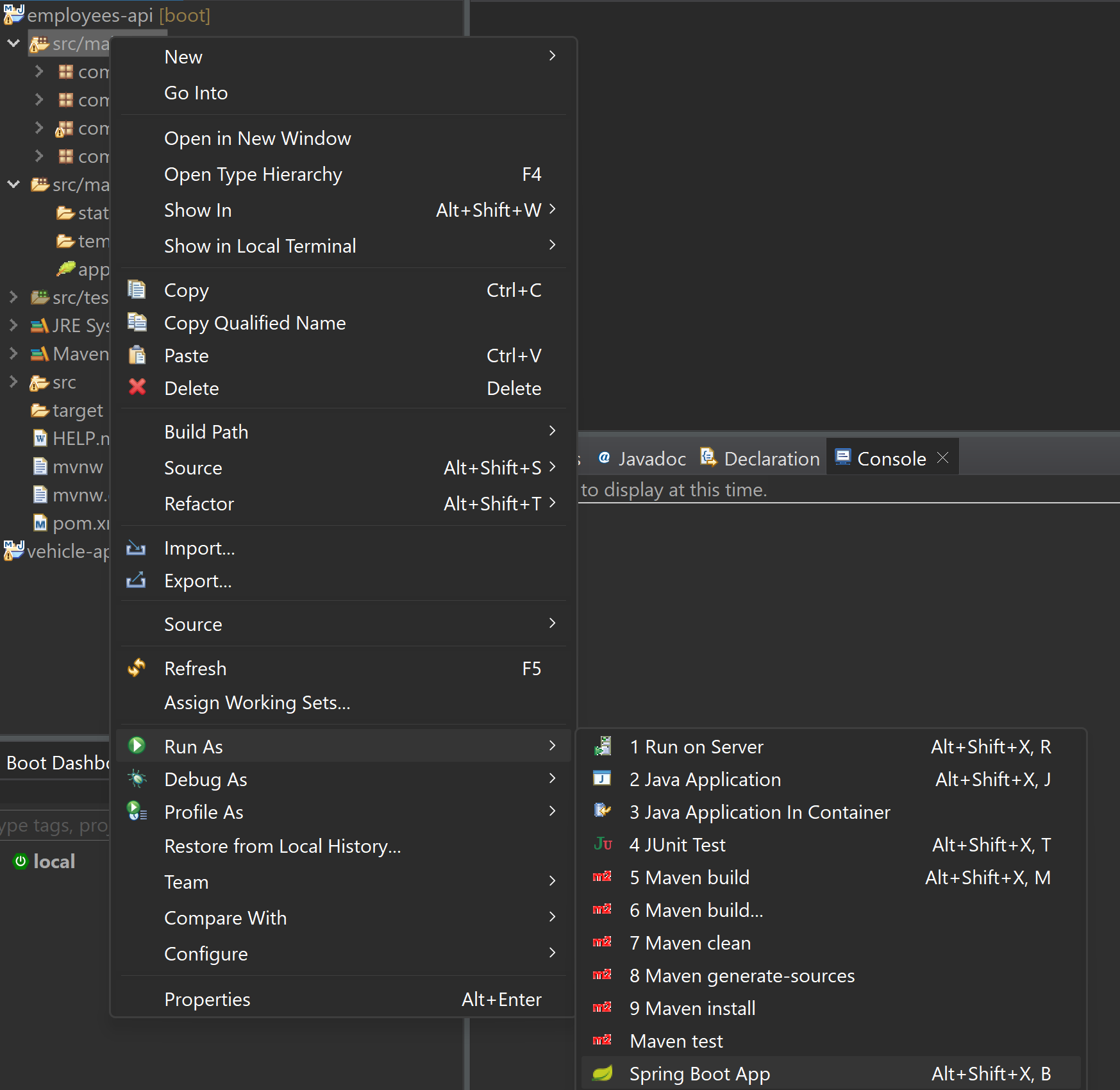
Task: Choose Open Type Hierarchy
Action: pos(344,174)
